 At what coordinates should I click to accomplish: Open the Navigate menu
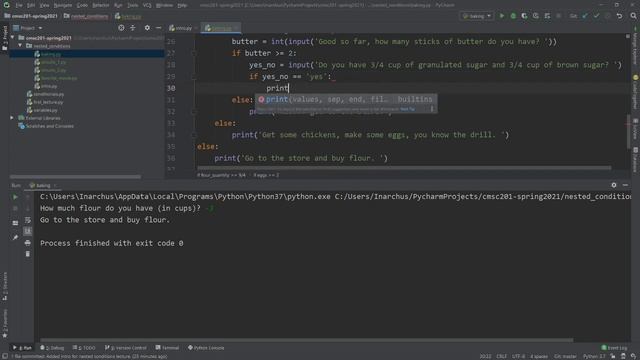pyautogui.click(x=63, y=5)
